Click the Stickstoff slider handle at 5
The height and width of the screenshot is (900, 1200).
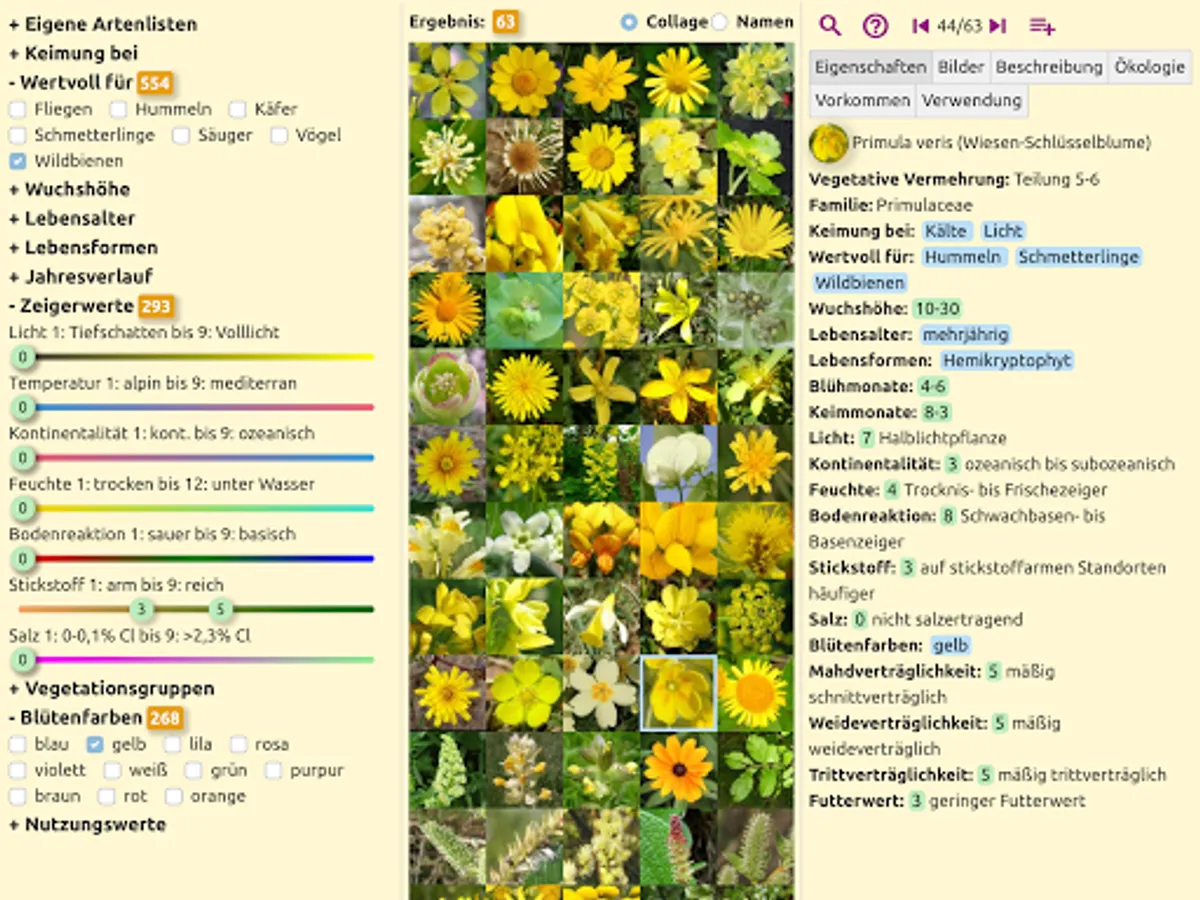pyautogui.click(x=221, y=609)
